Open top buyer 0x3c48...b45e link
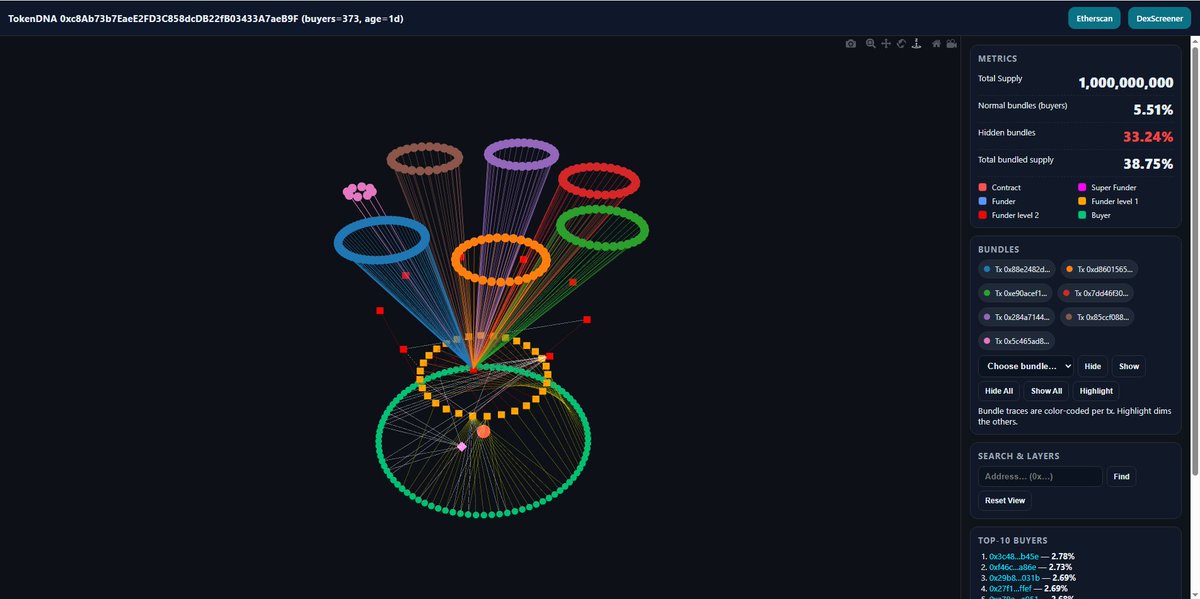The image size is (1200, 599). point(1015,556)
